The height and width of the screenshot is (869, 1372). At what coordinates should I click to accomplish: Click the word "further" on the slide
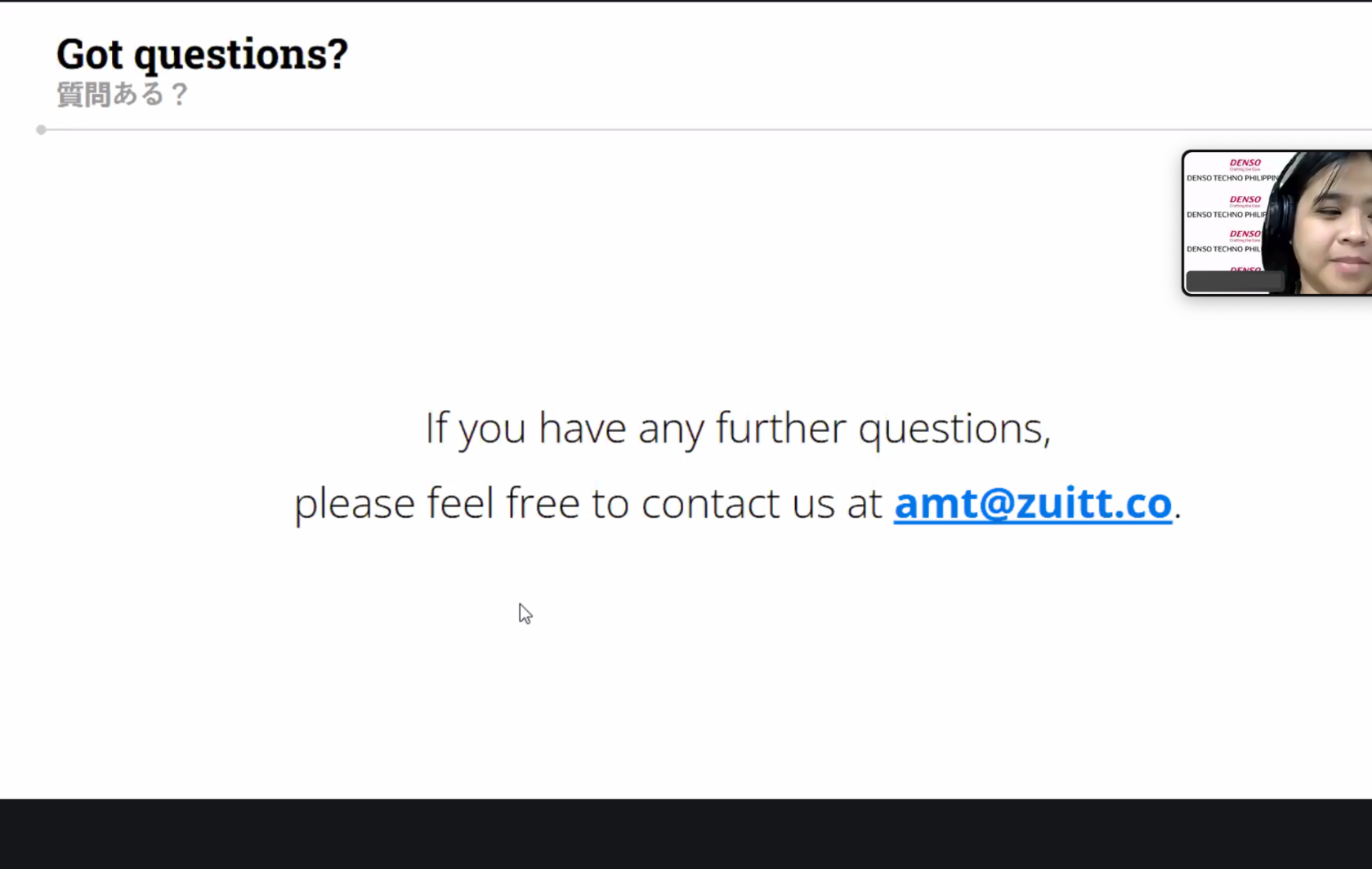coord(780,428)
